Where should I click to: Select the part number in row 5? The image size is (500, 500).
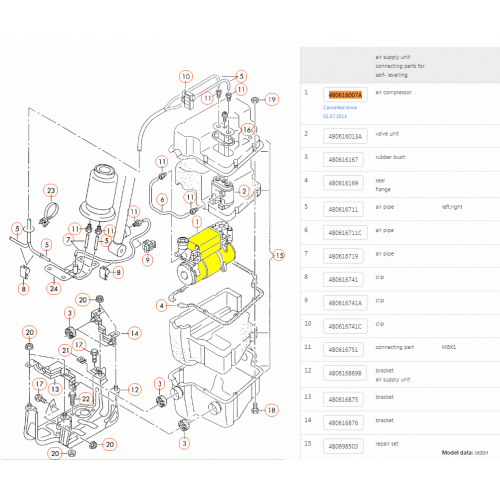(343, 209)
